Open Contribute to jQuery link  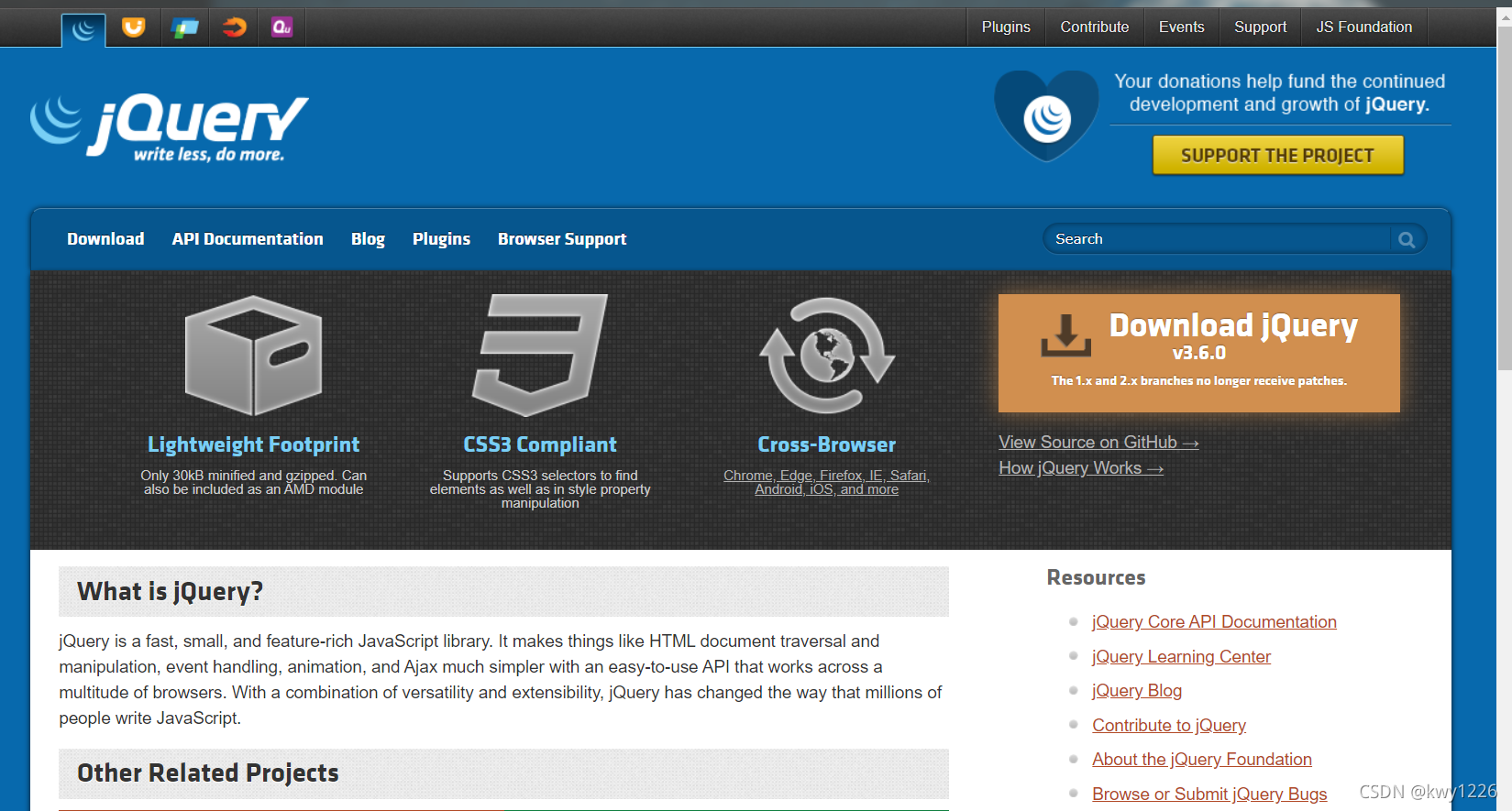pyautogui.click(x=1169, y=726)
